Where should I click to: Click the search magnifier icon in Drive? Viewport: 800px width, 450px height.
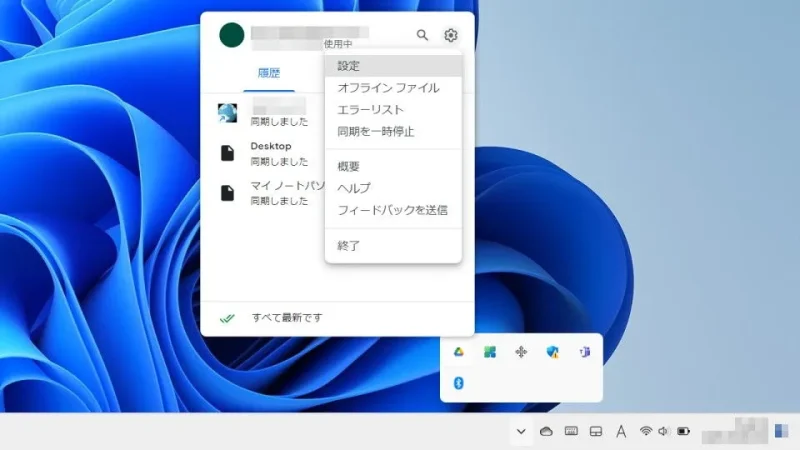pyautogui.click(x=422, y=35)
